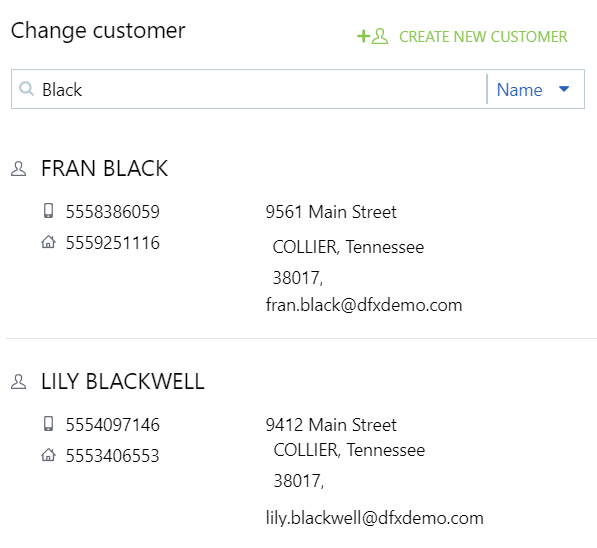Viewport: 597px width, 548px height.
Task: Click Lily Blackwell's home number 5553406553
Action: pos(113,456)
